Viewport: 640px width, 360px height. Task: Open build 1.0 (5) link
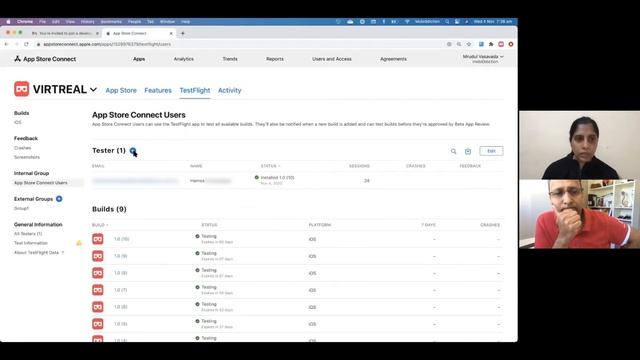coord(120,324)
